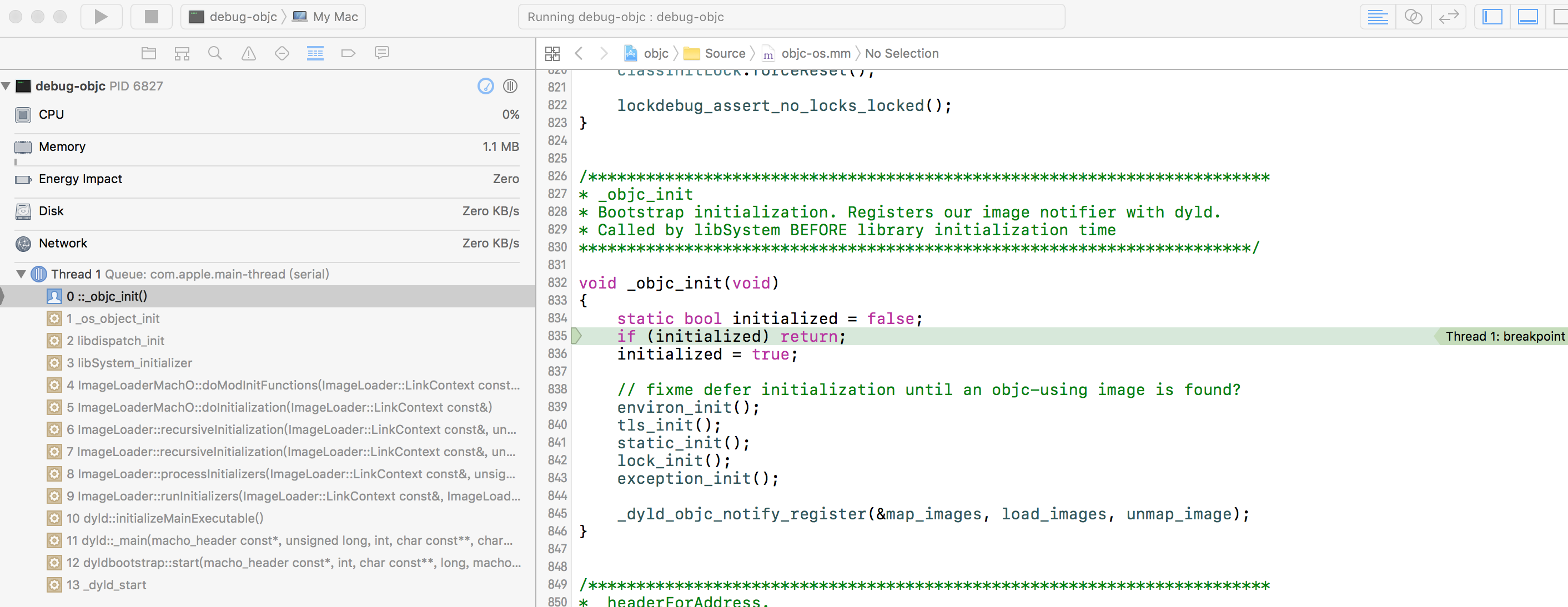This screenshot has height=607, width=1568.
Task: Toggle the bottom debug area visibility
Action: click(1527, 17)
